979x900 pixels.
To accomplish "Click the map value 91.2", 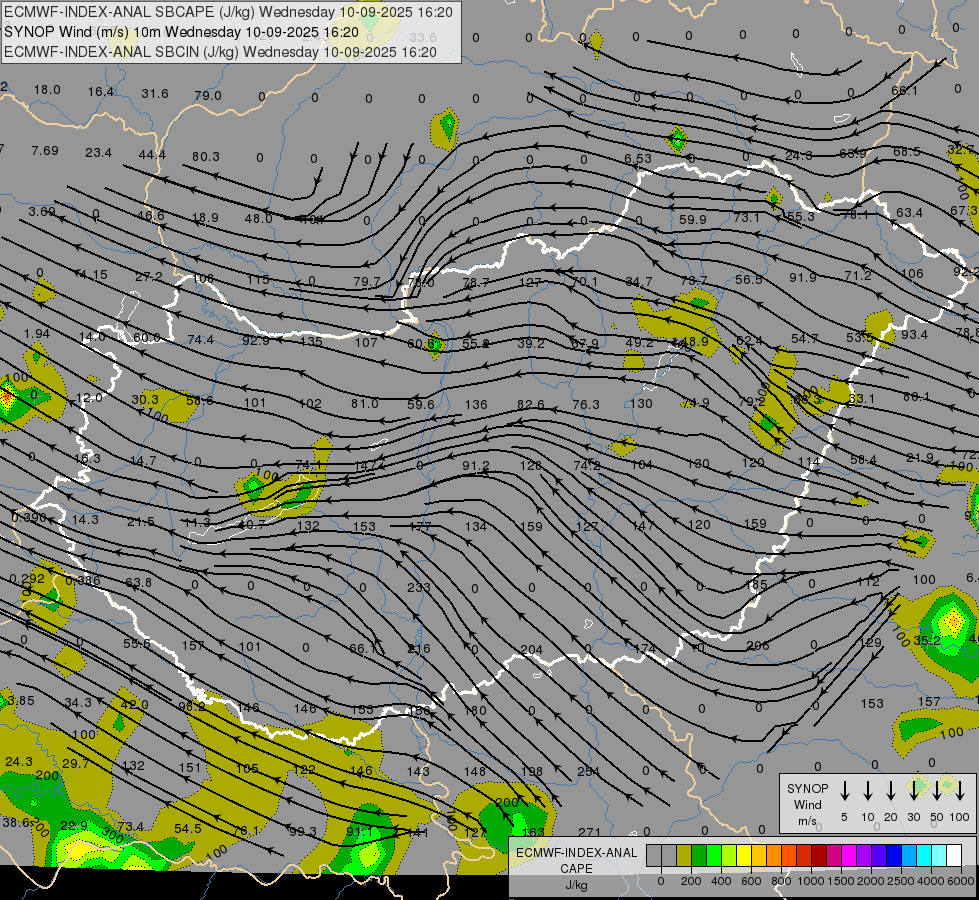I will click(x=476, y=465).
